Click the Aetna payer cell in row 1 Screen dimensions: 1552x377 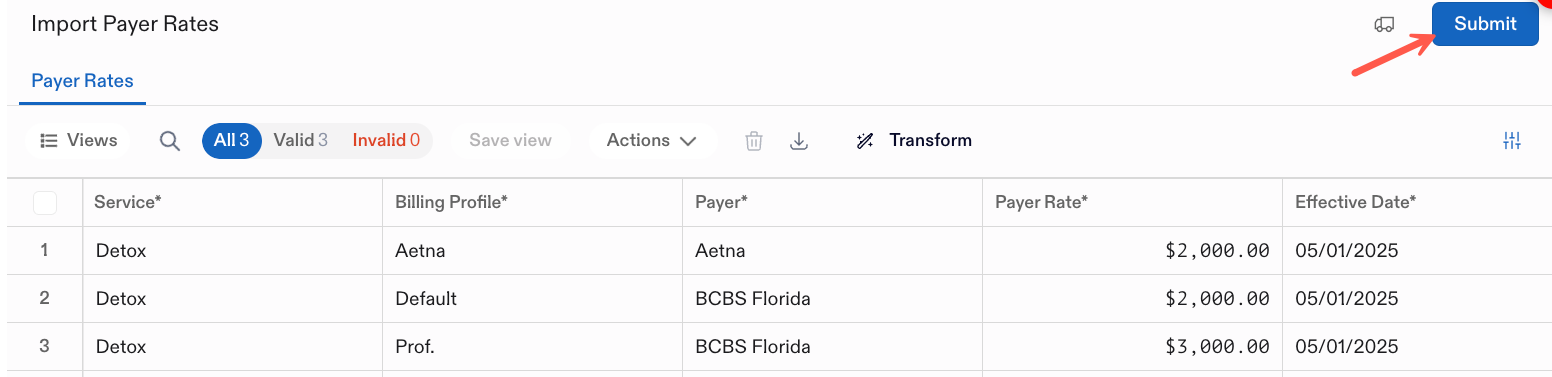(832, 251)
